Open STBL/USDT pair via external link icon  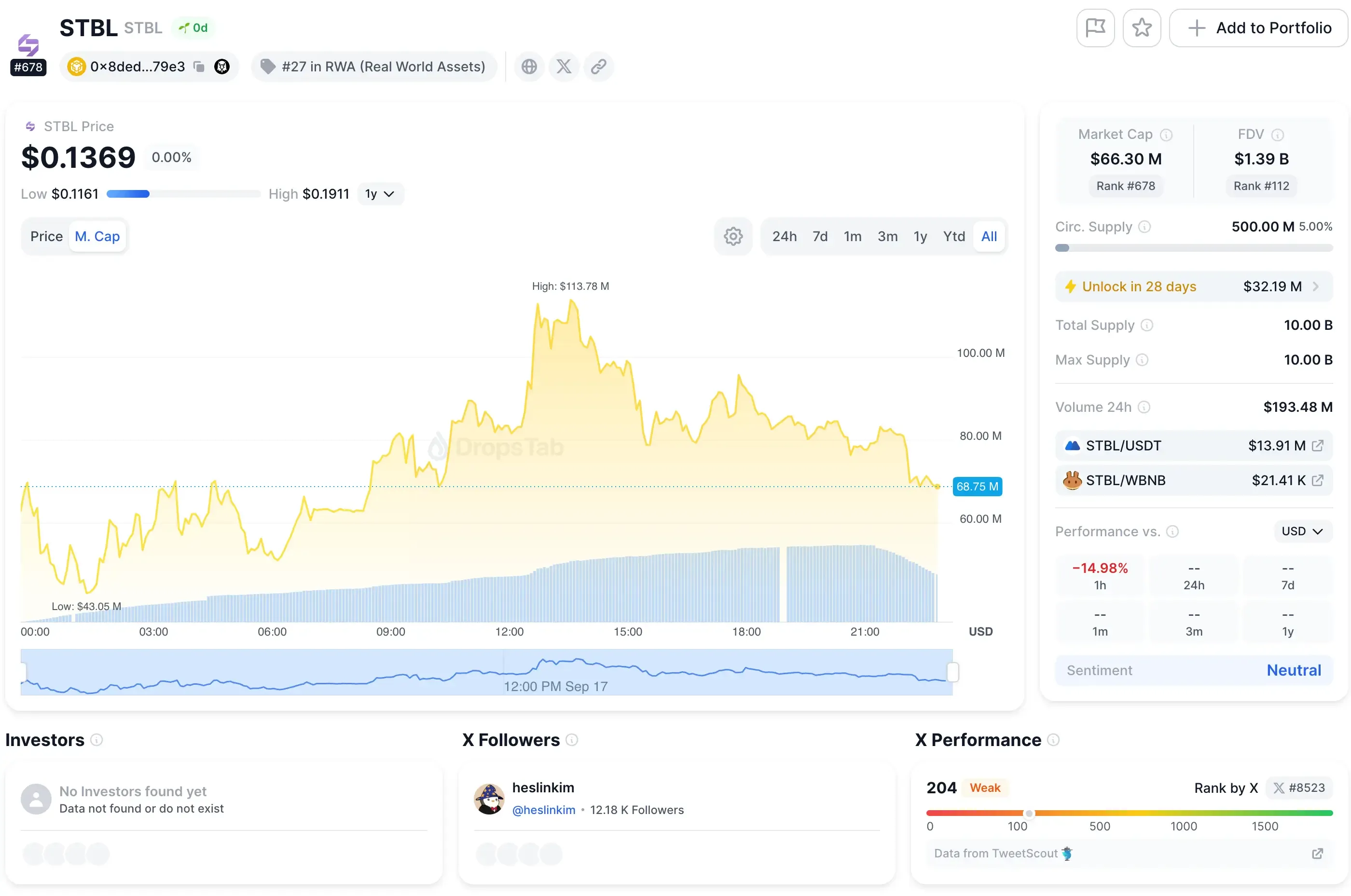coord(1318,446)
